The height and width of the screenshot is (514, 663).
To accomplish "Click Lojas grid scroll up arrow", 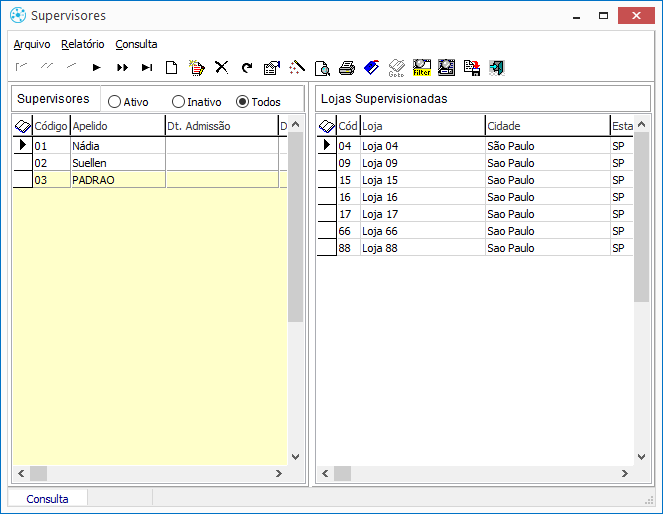I will click(641, 124).
